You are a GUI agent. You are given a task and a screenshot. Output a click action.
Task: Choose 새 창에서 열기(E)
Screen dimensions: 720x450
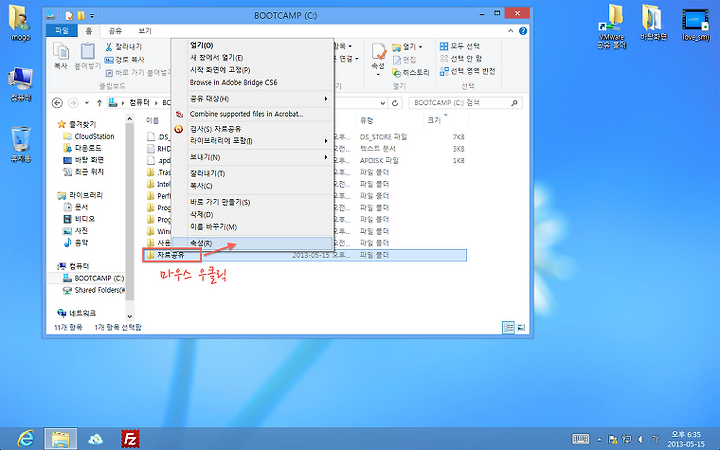(253, 58)
